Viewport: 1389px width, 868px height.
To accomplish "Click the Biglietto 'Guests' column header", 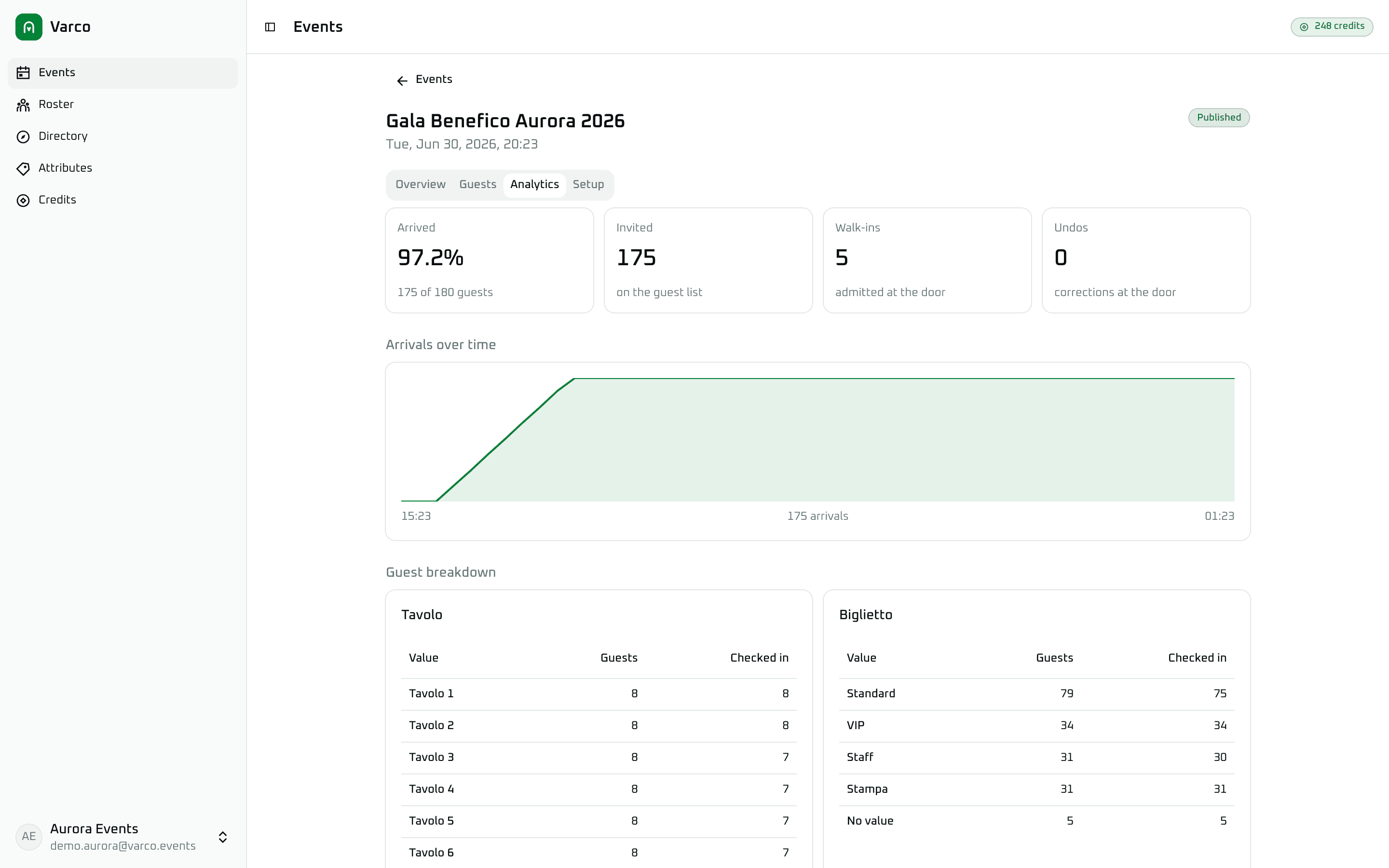I will [x=1054, y=658].
